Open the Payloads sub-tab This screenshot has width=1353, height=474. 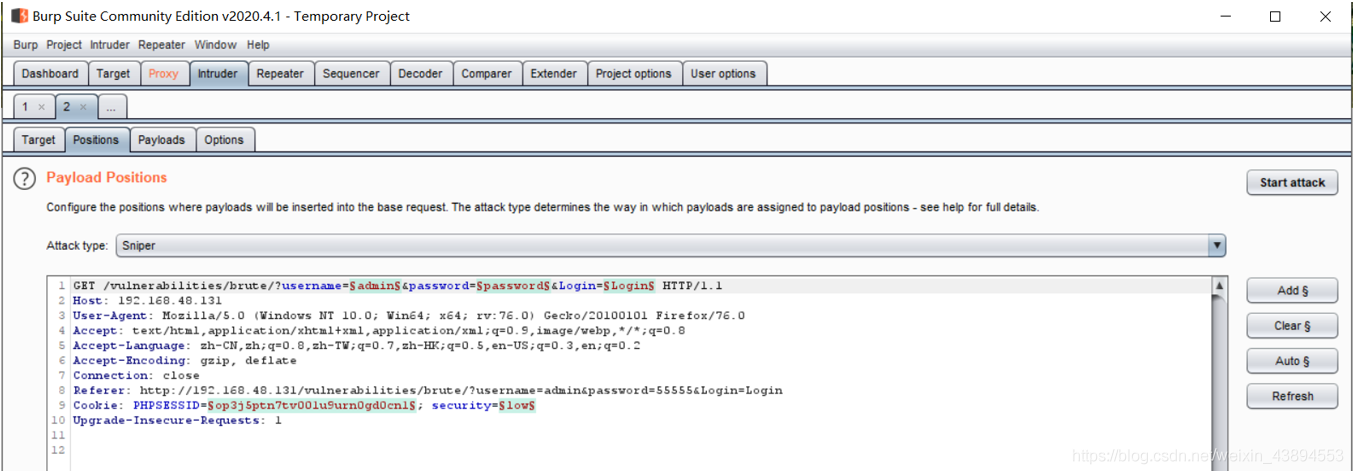click(x=162, y=140)
